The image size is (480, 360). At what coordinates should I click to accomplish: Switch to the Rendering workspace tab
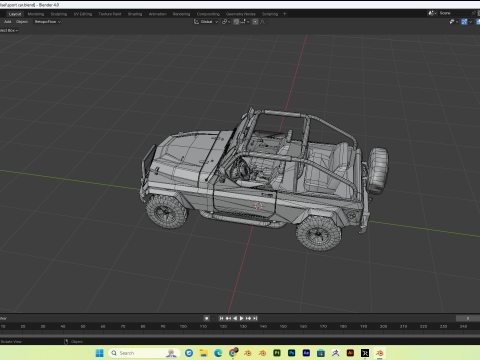(x=181, y=14)
